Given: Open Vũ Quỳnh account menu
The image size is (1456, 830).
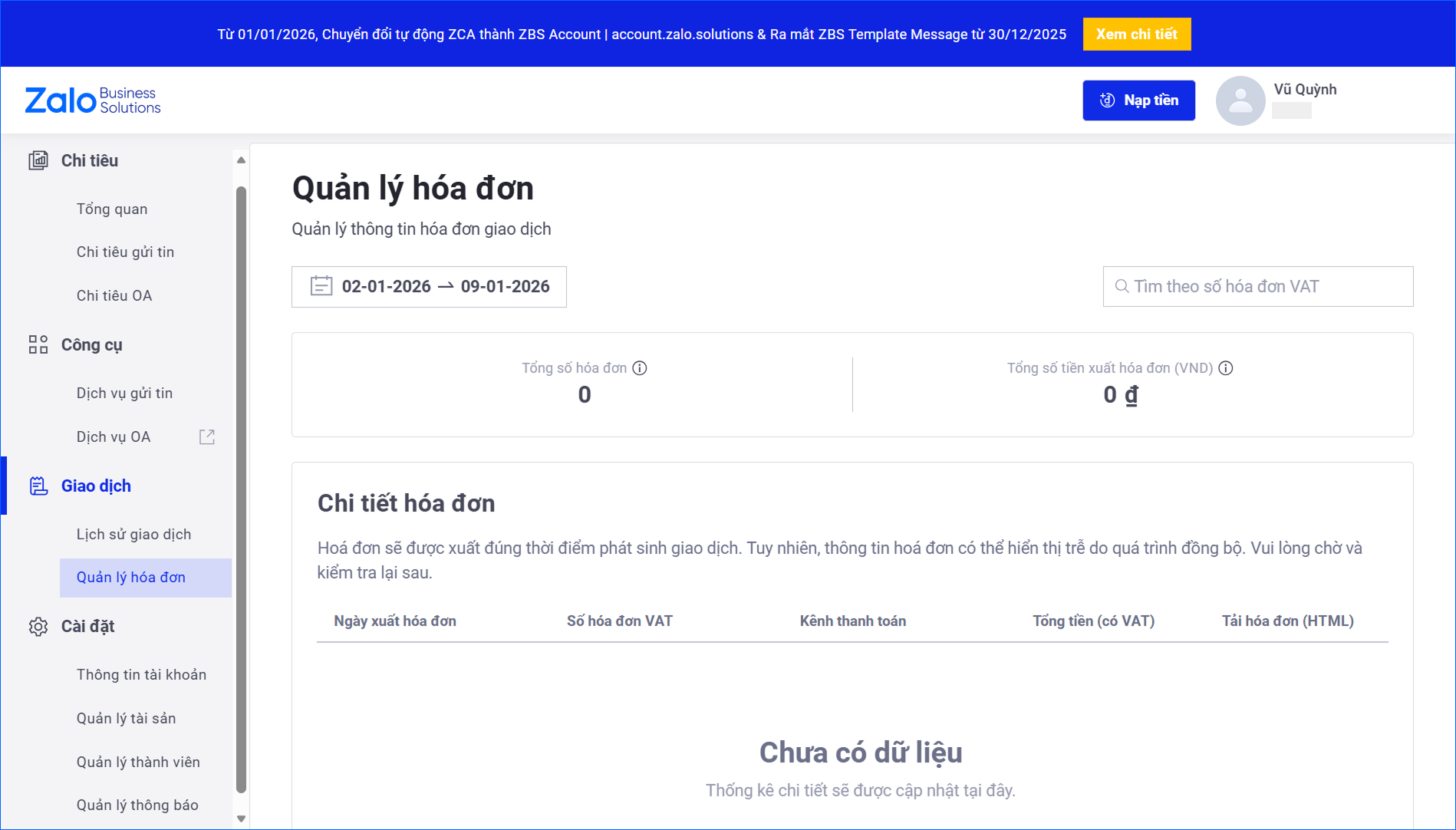Looking at the screenshot, I should coord(1304,90).
